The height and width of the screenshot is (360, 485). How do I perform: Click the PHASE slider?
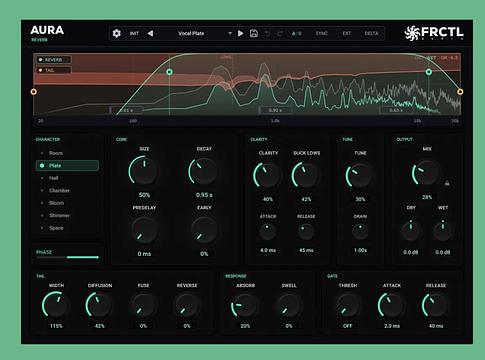pyautogui.click(x=67, y=257)
